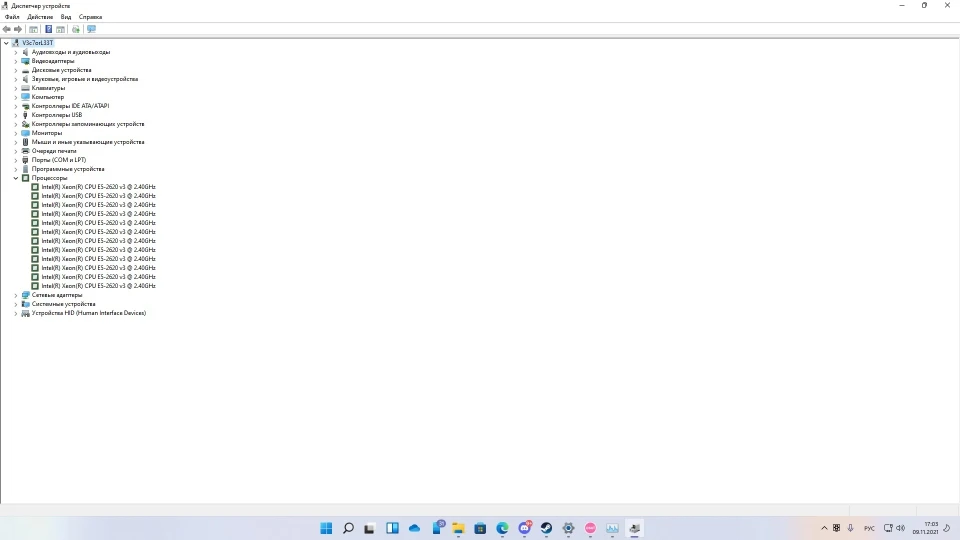Image resolution: width=960 pixels, height=540 pixels.
Task: Expand the Компьютер category
Action: [x=16, y=97]
